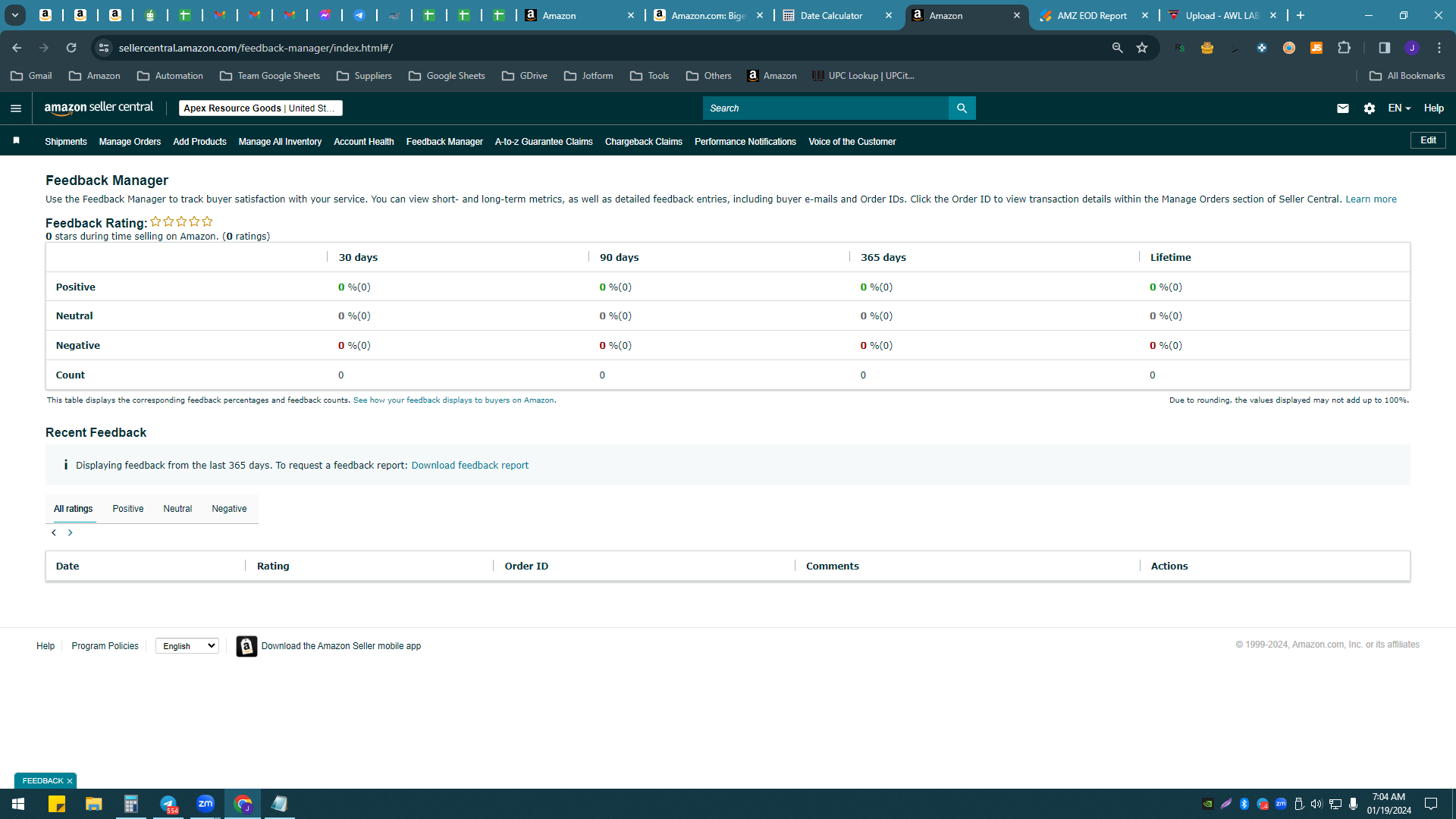Open the UPC Lookup bookmark
This screenshot has height=819, width=1456.
click(x=863, y=76)
